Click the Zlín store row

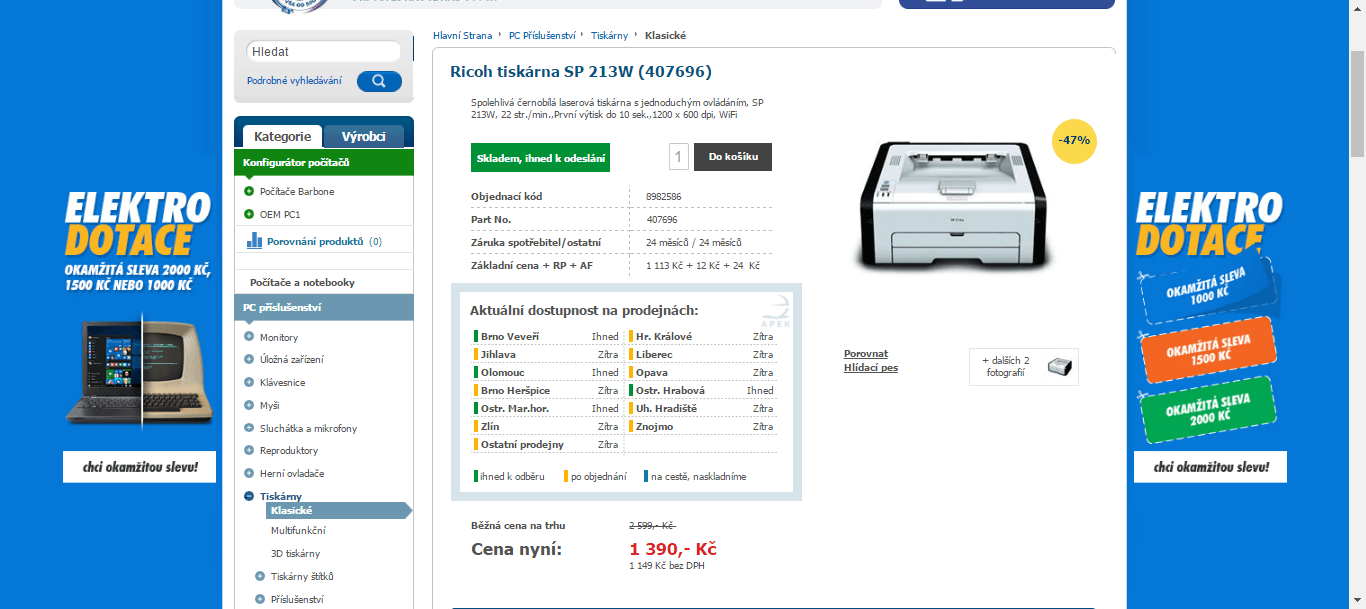pyautogui.click(x=546, y=426)
